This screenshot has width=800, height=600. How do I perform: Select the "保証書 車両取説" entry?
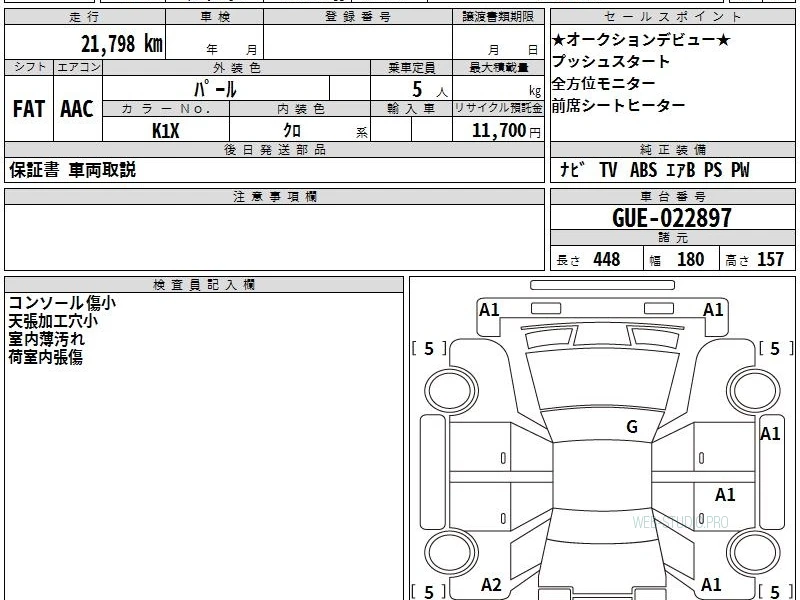tap(72, 170)
